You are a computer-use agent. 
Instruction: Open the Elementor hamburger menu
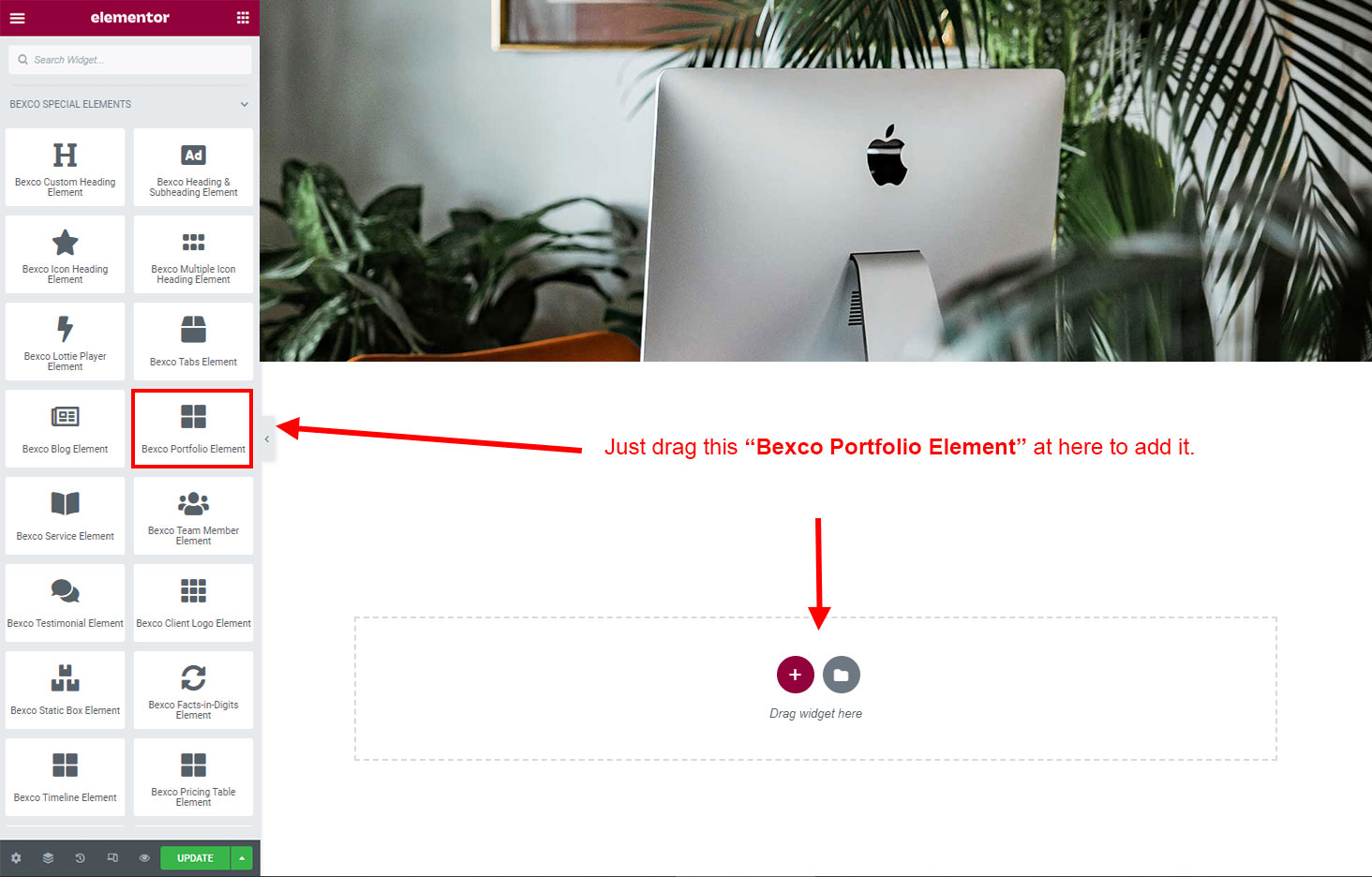(17, 18)
